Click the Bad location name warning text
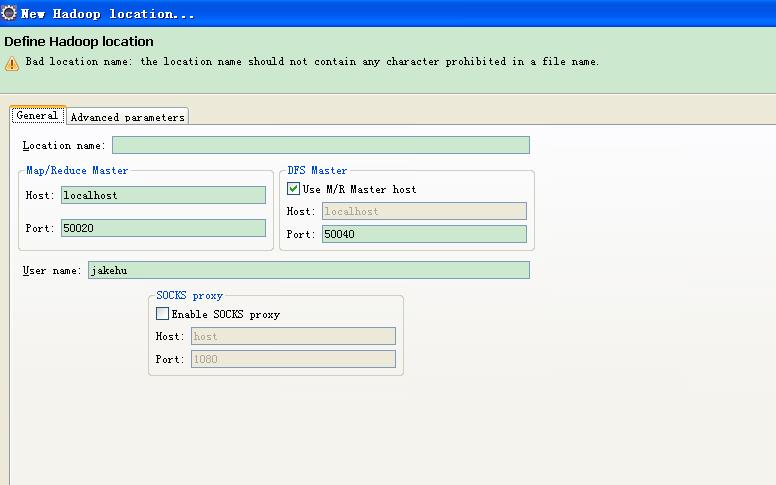Viewport: 776px width, 485px height. tap(312, 62)
